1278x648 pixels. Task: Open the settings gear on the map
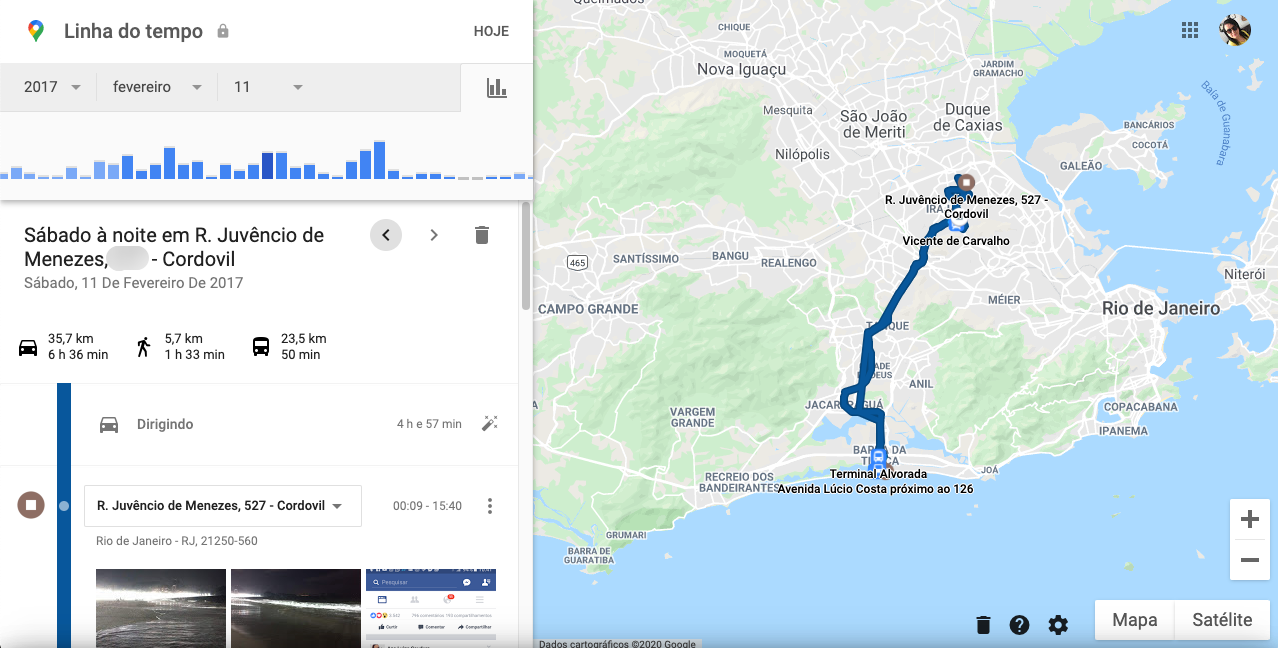1058,625
